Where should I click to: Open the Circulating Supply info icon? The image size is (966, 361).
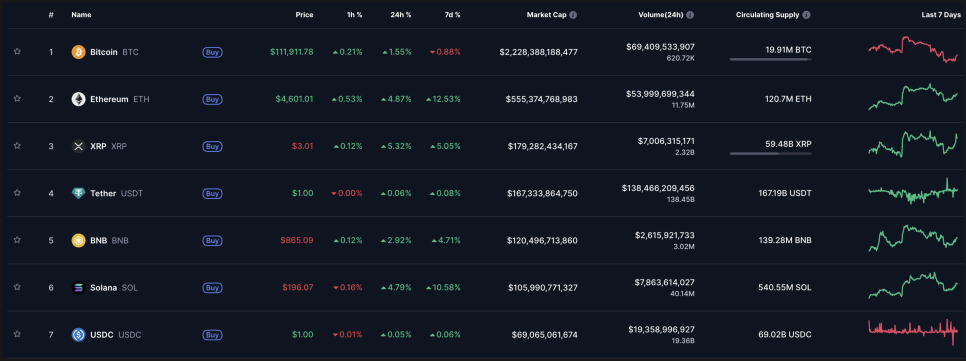pyautogui.click(x=806, y=15)
